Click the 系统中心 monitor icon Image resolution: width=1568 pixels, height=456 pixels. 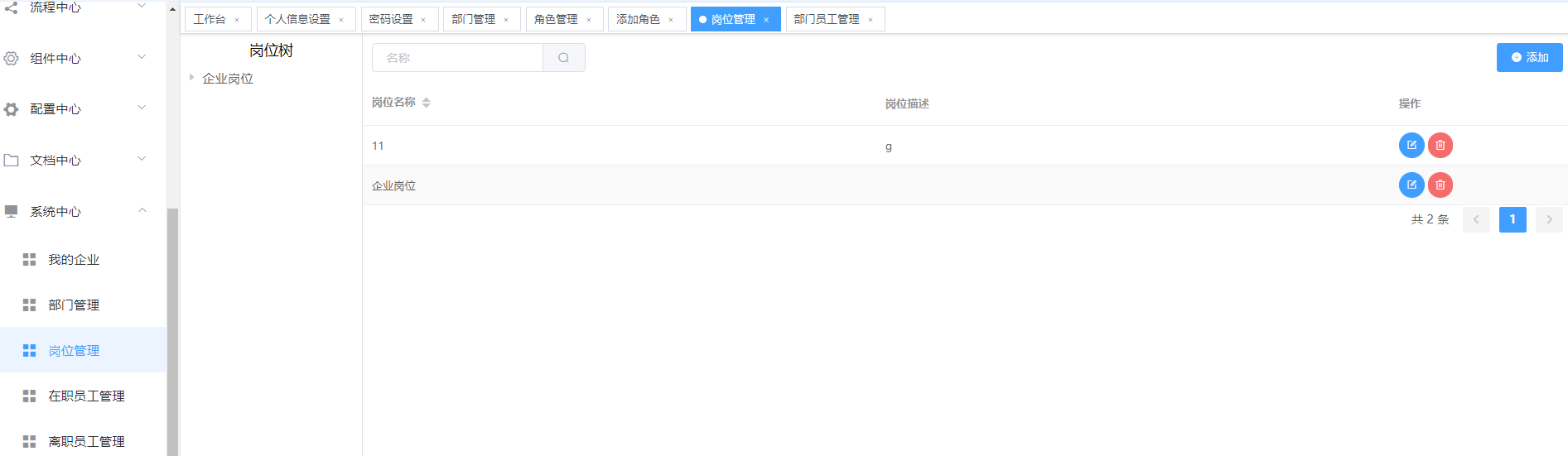[12, 211]
